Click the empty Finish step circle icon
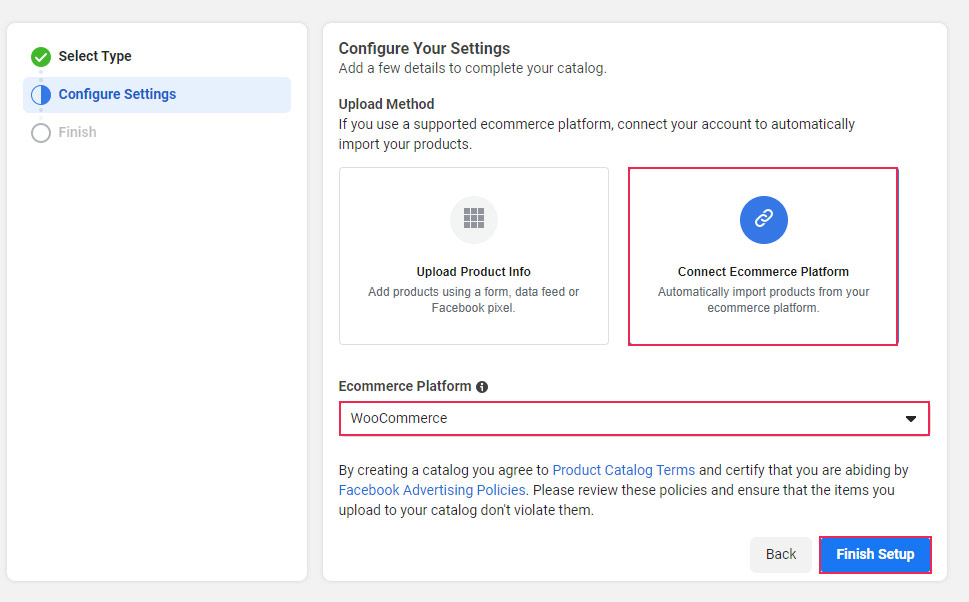The image size is (969, 602). coord(41,133)
